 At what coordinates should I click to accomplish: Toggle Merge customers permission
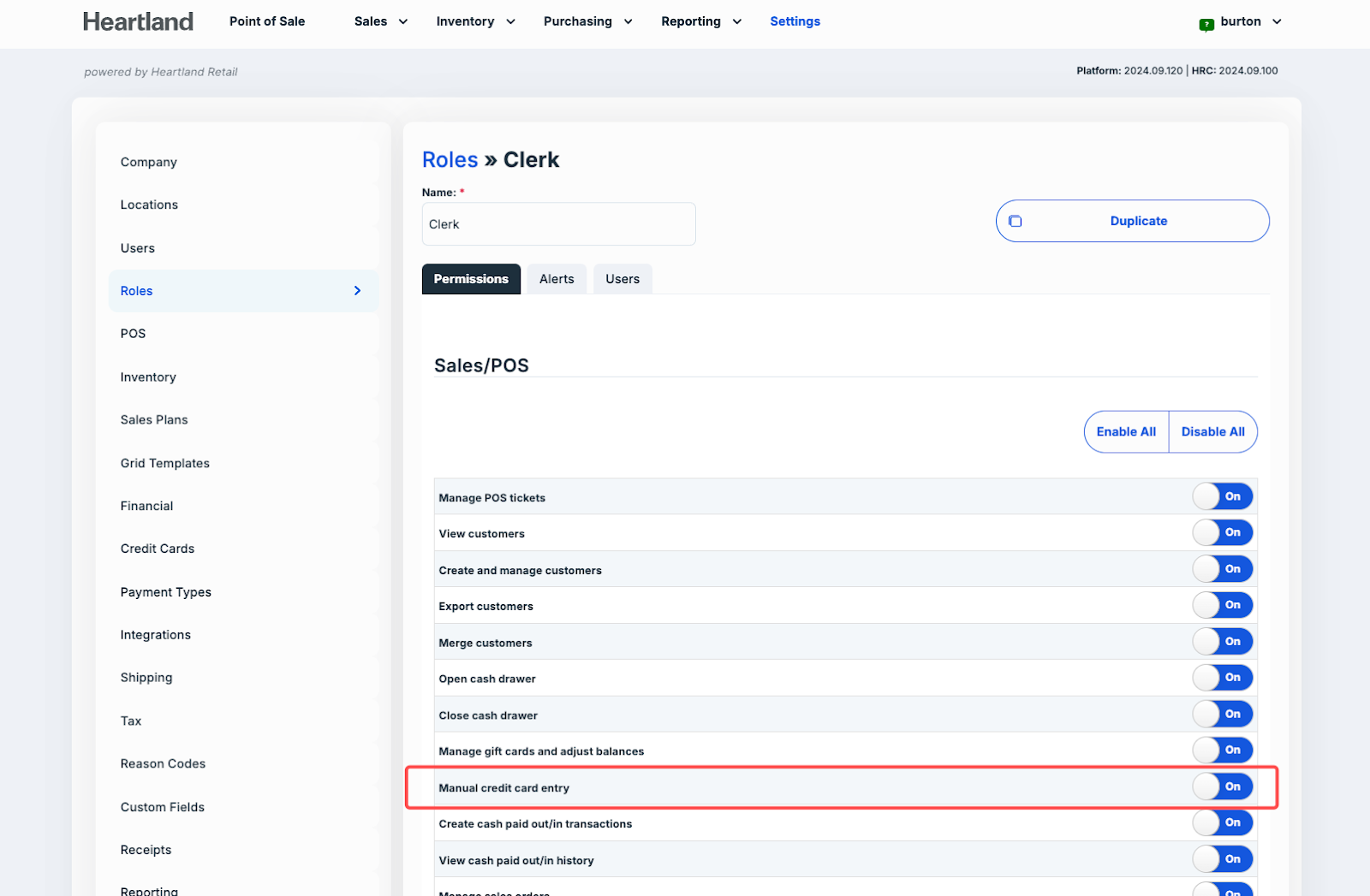[x=1222, y=642]
